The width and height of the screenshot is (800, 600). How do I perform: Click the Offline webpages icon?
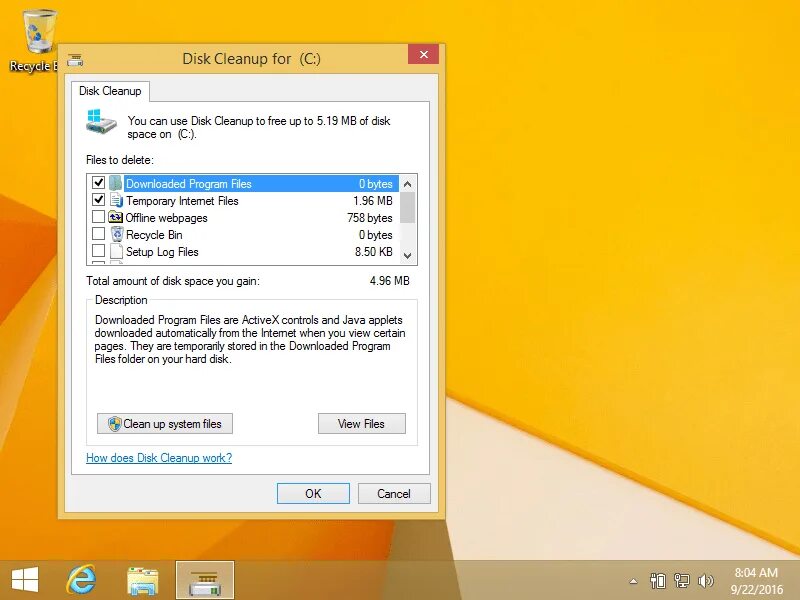115,217
